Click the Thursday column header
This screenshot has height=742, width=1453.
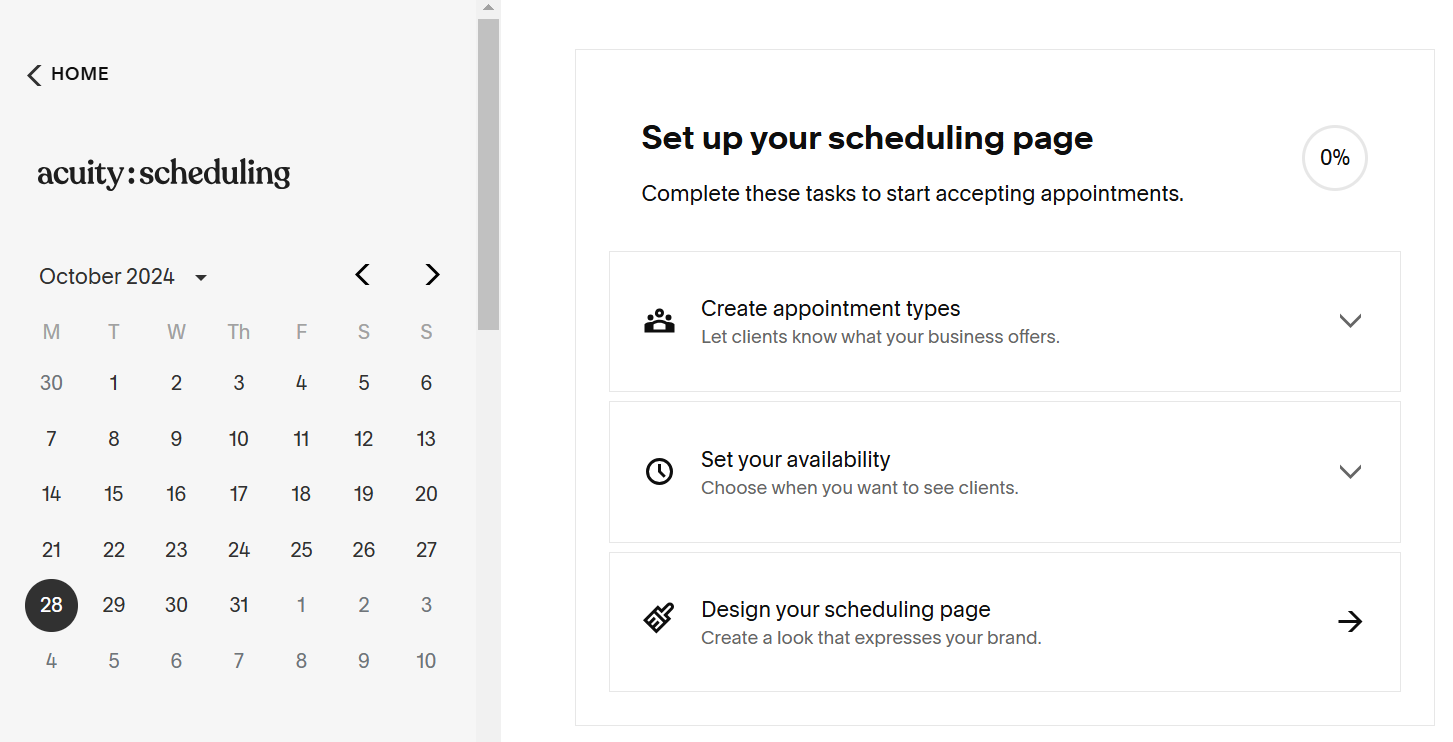click(238, 331)
